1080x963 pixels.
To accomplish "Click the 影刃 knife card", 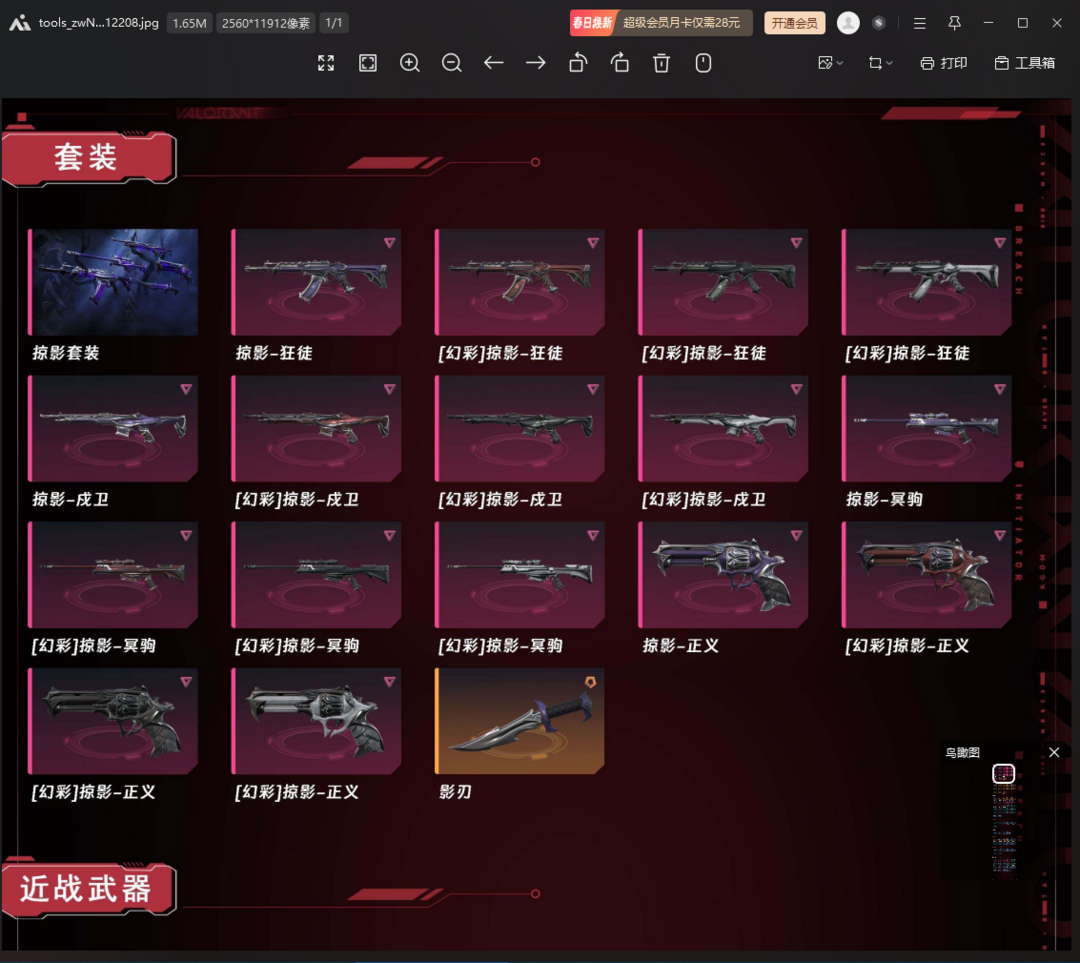I will (x=520, y=721).
